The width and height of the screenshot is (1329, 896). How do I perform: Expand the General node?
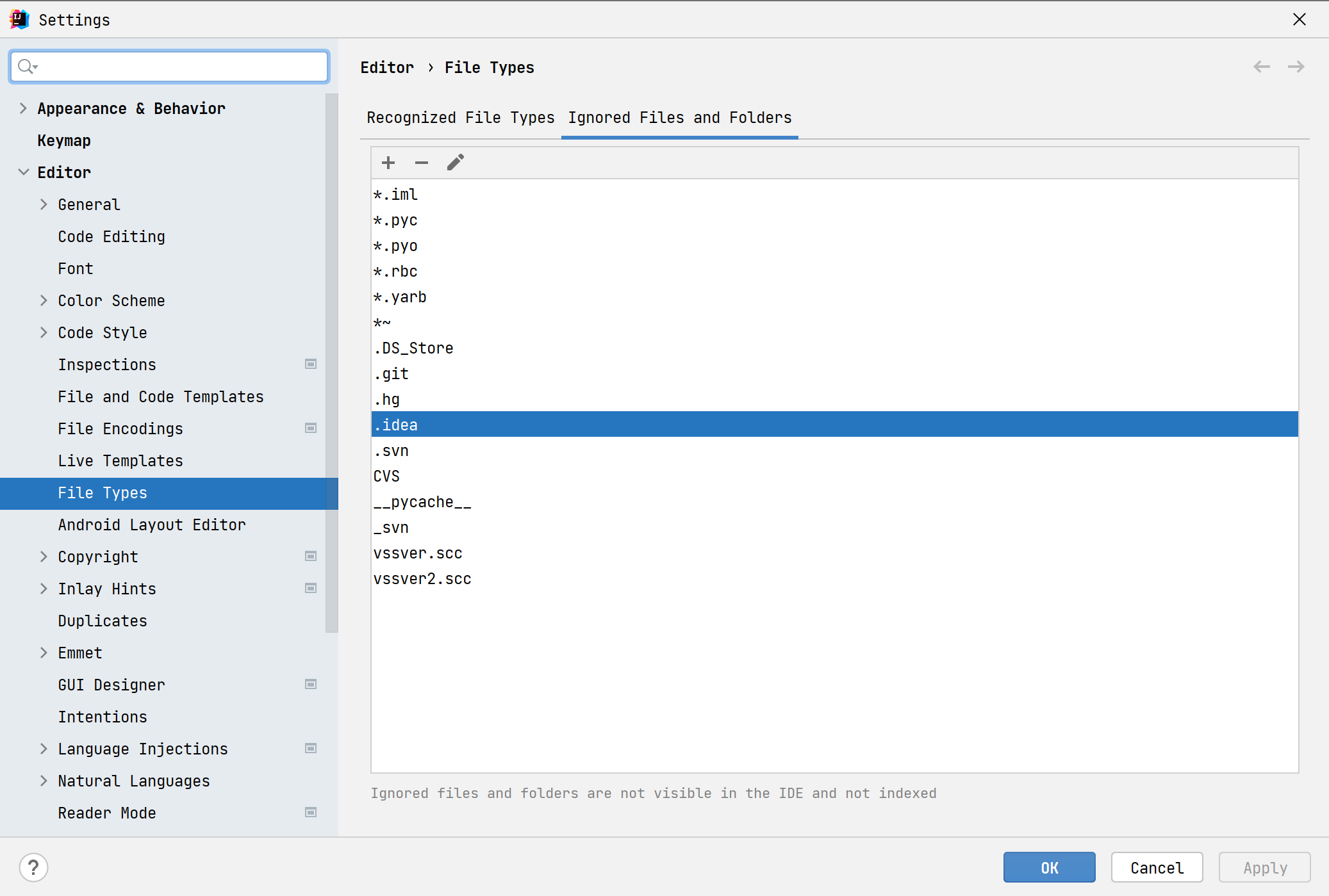[x=44, y=204]
